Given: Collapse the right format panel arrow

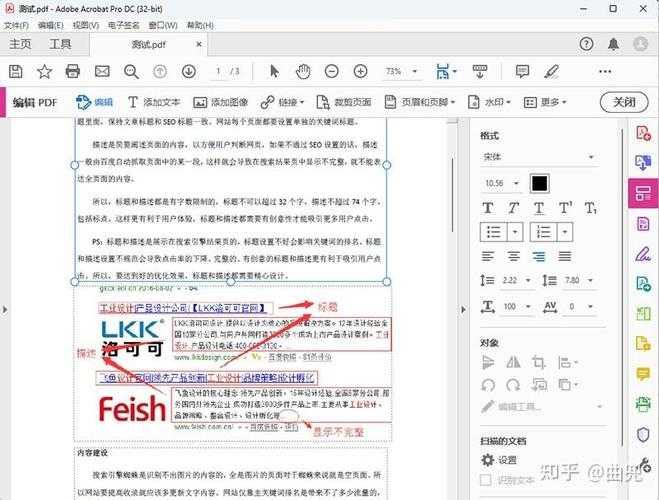Looking at the screenshot, I should point(463,310).
